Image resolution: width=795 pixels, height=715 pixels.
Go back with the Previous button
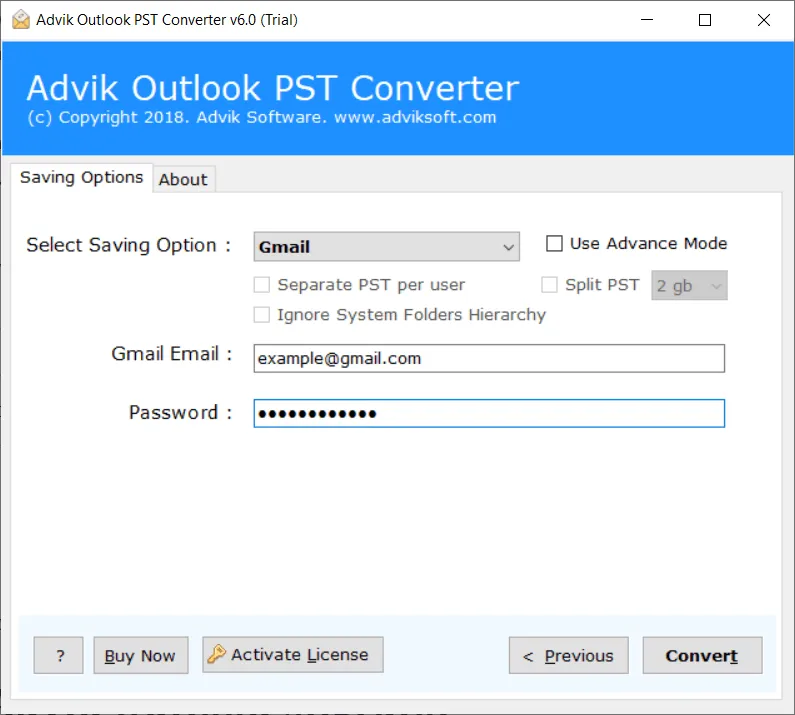(x=568, y=655)
